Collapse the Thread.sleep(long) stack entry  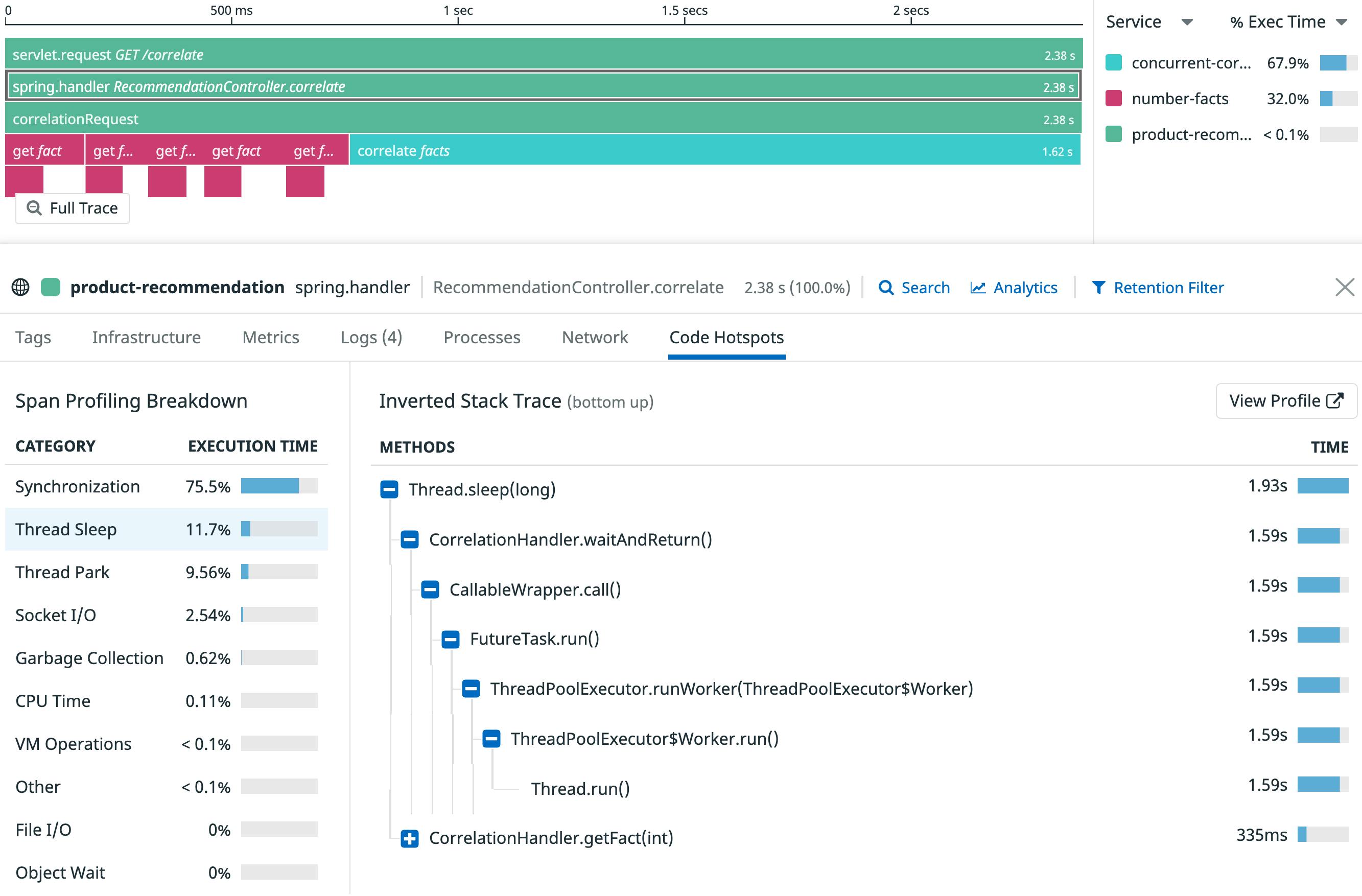[x=389, y=490]
